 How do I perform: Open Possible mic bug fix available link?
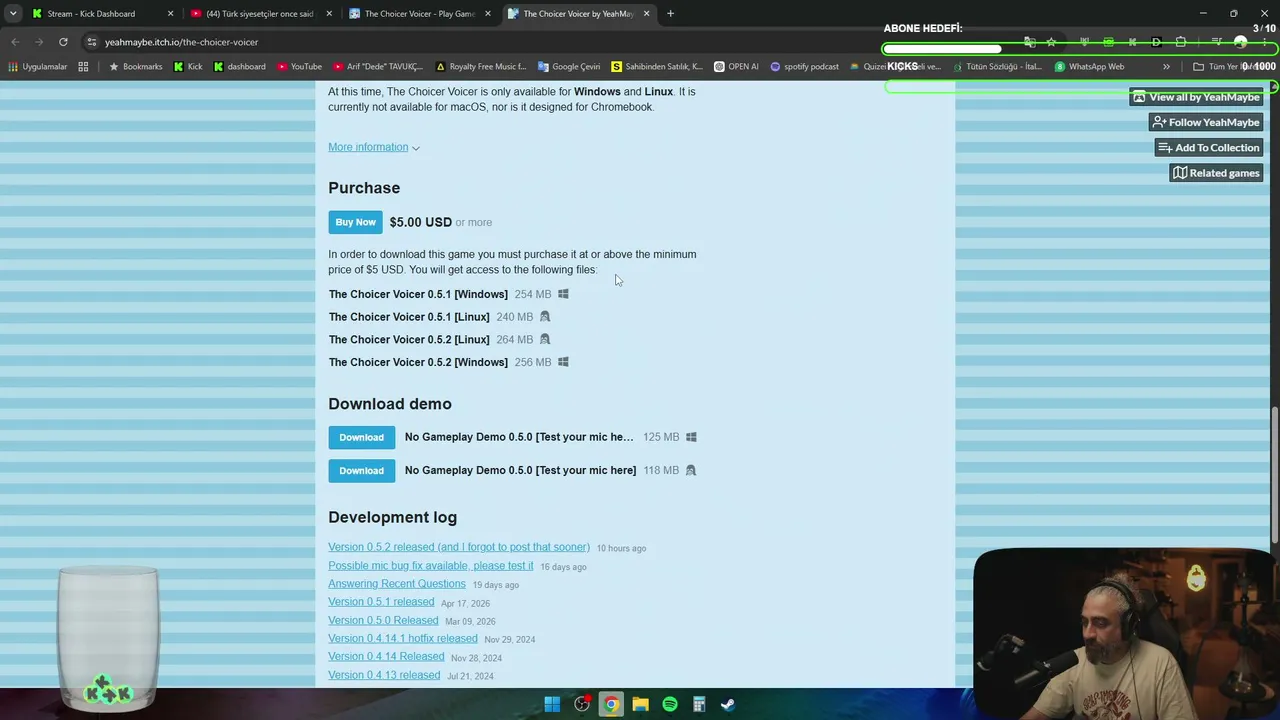[x=431, y=566]
